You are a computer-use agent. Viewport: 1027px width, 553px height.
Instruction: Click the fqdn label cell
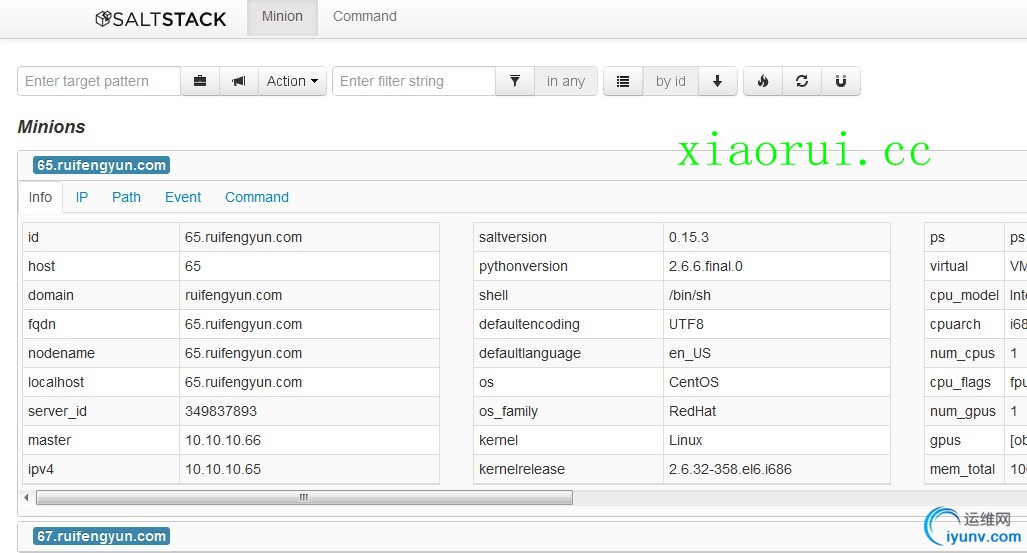click(x=101, y=324)
